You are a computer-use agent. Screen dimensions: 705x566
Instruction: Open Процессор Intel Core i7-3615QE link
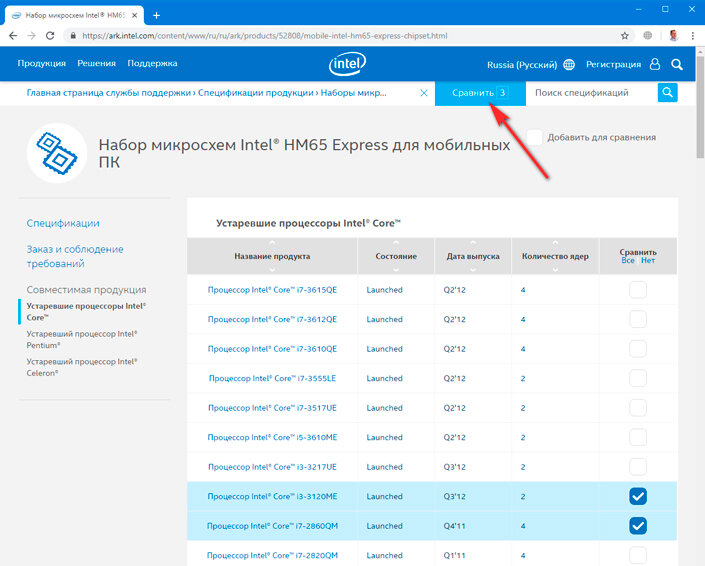(x=272, y=290)
